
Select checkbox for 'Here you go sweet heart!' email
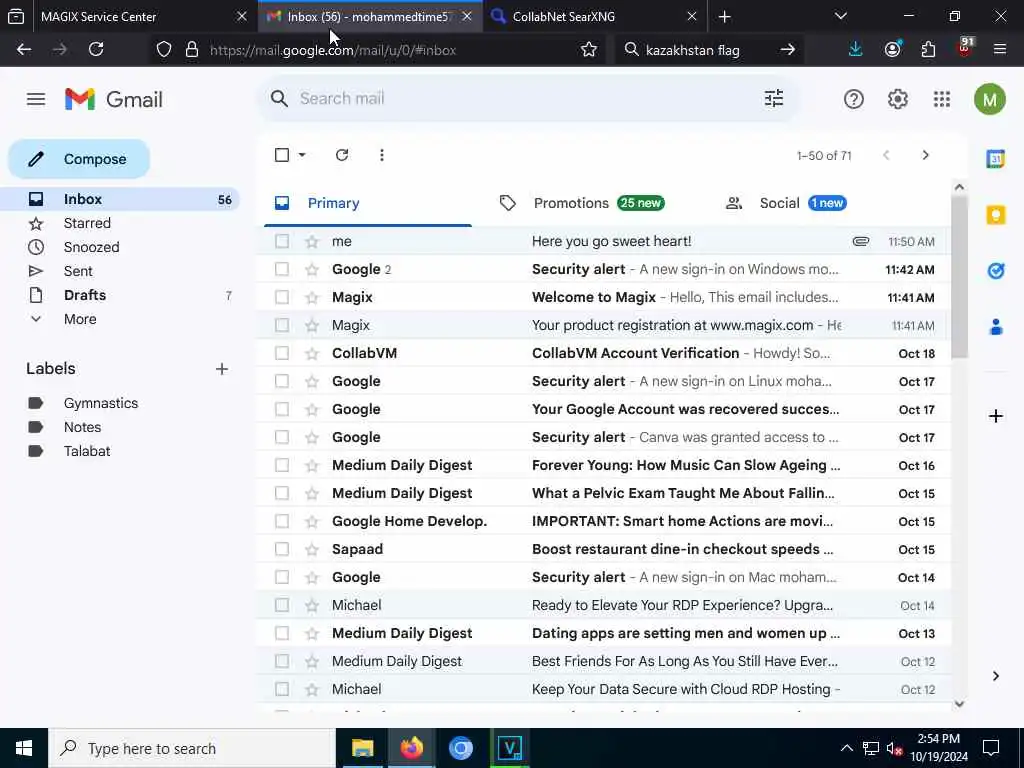click(282, 241)
